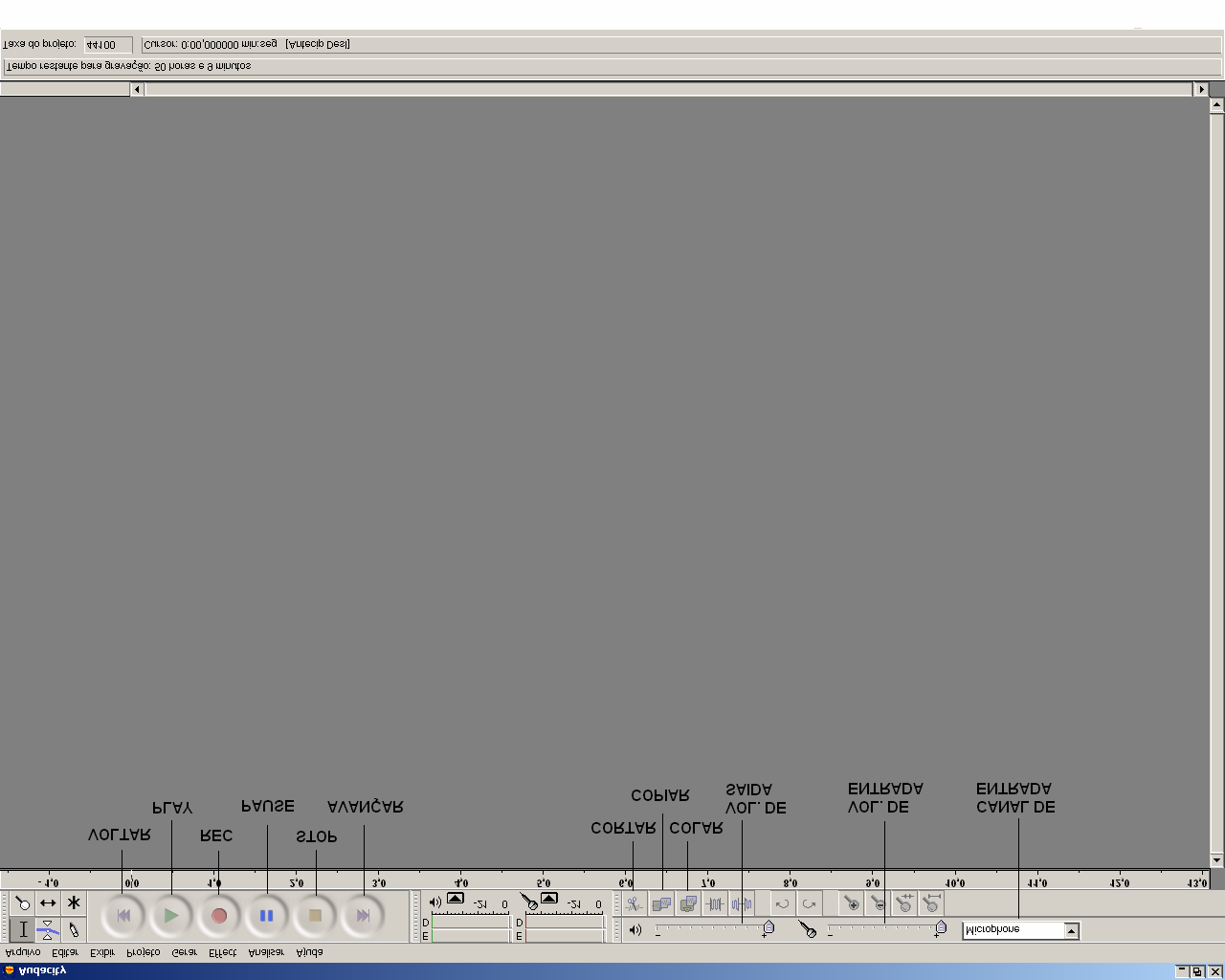Click the input level meter bars
Viewport: 1225px width, 980px height.
point(565,929)
